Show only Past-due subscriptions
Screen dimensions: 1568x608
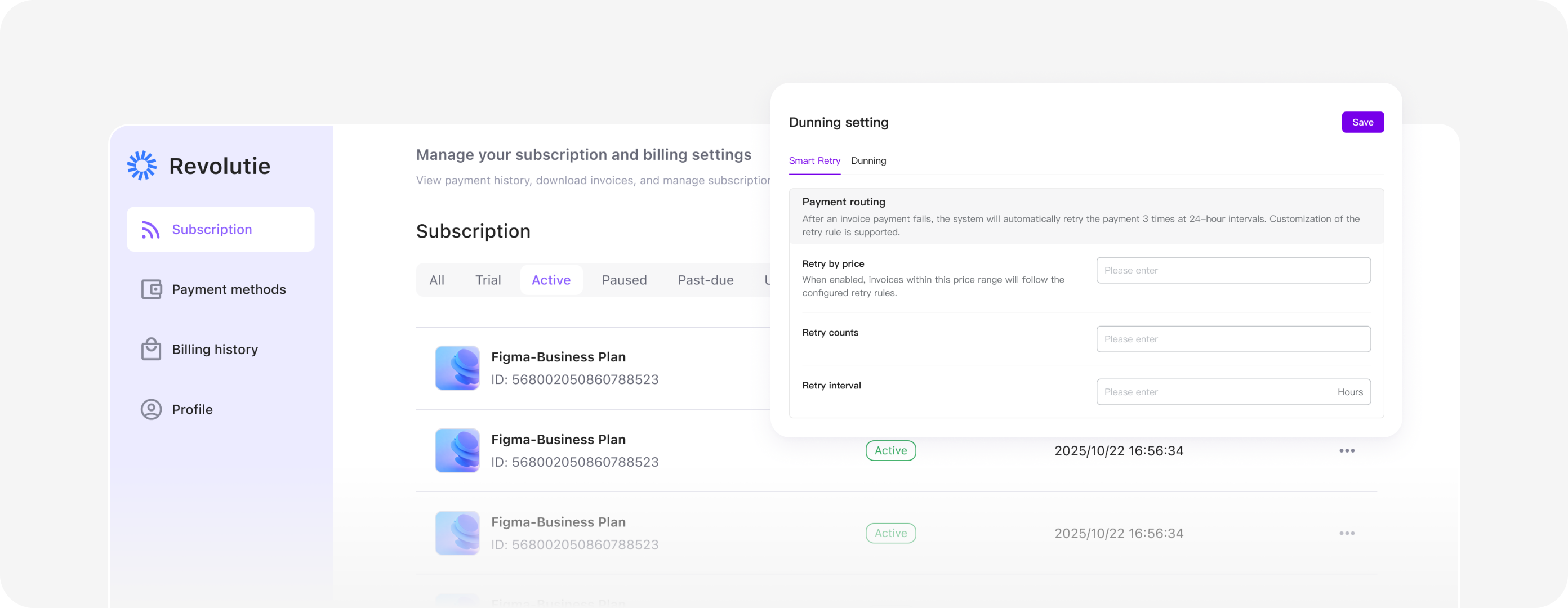(x=706, y=279)
